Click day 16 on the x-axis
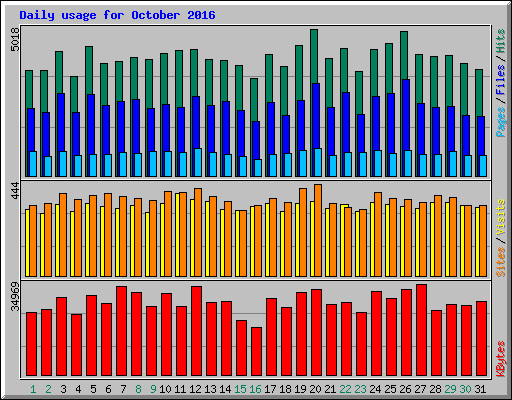Viewport: 512px width, 400px height. point(255,389)
